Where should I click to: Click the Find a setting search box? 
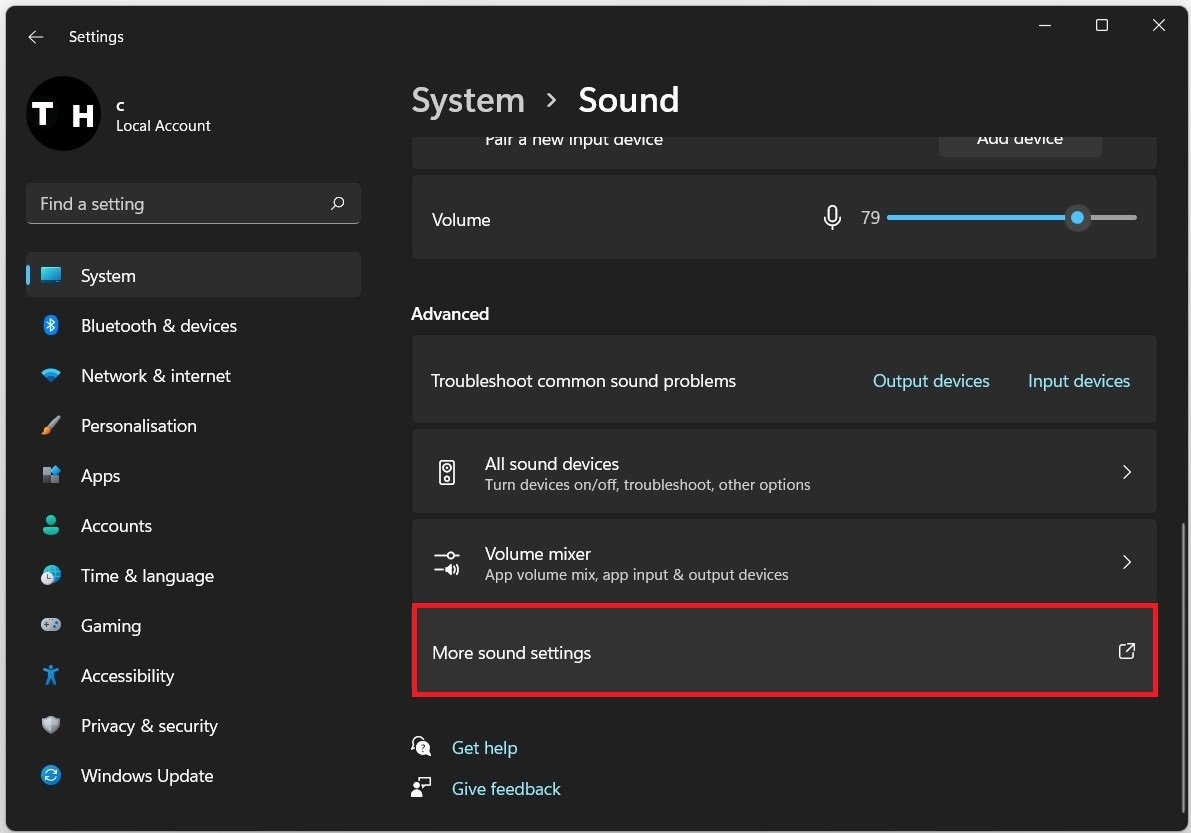tap(180, 204)
